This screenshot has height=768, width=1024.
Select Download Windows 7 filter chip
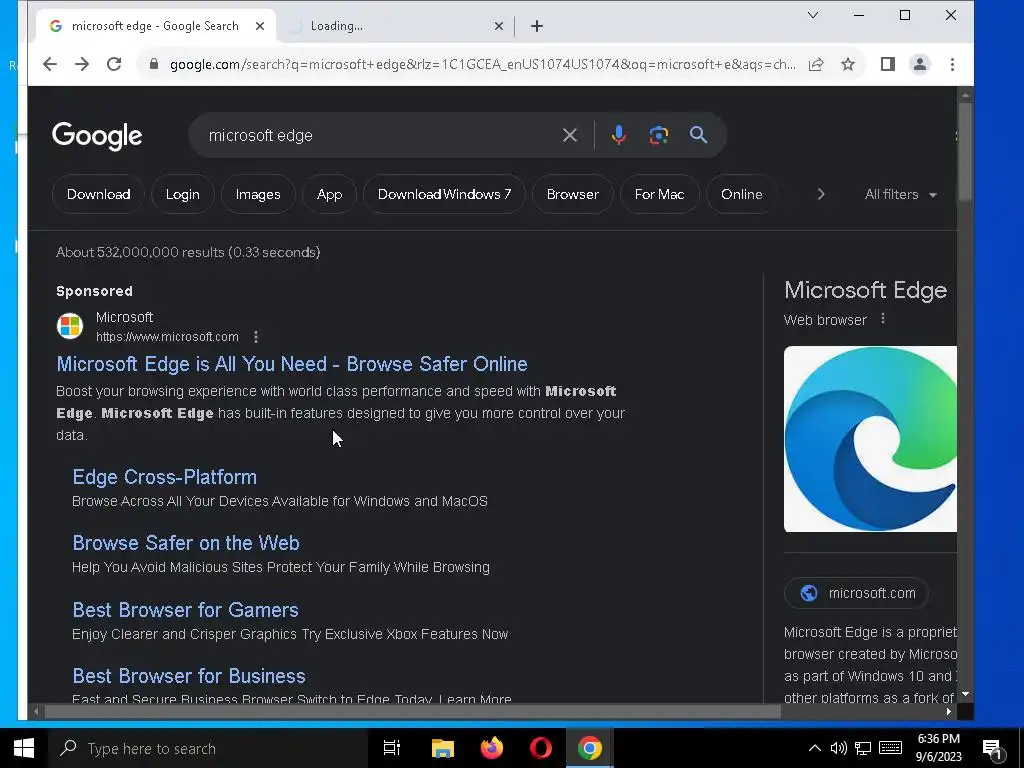coord(444,194)
